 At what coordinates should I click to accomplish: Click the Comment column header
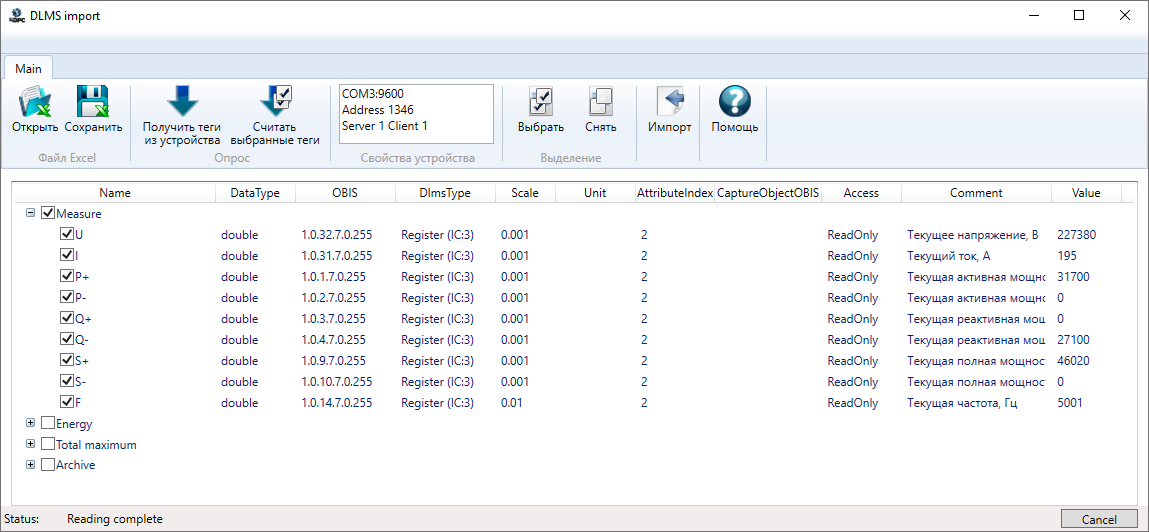pyautogui.click(x=976, y=193)
